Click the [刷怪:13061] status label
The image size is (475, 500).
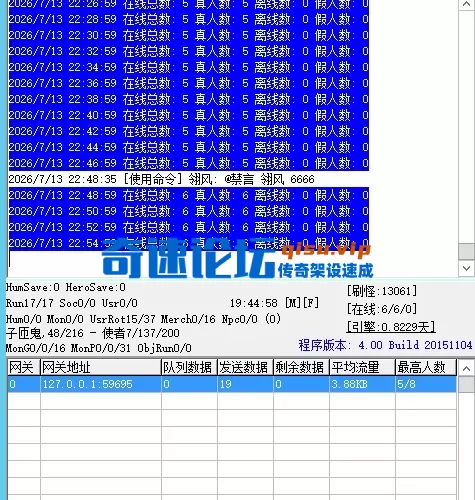(382, 291)
